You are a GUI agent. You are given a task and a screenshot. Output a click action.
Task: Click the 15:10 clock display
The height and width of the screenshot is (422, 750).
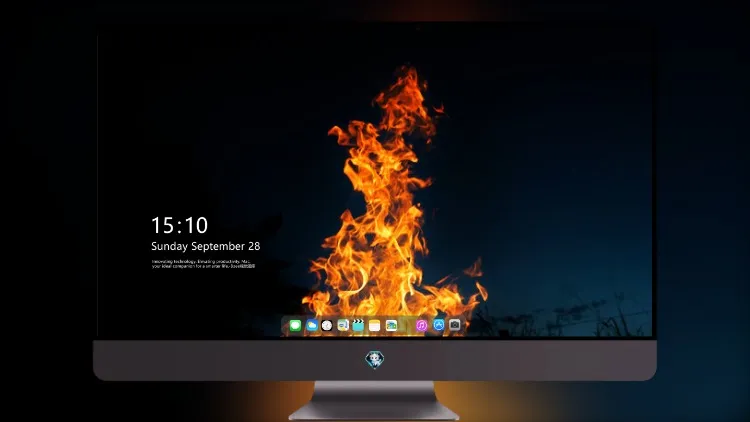click(179, 225)
